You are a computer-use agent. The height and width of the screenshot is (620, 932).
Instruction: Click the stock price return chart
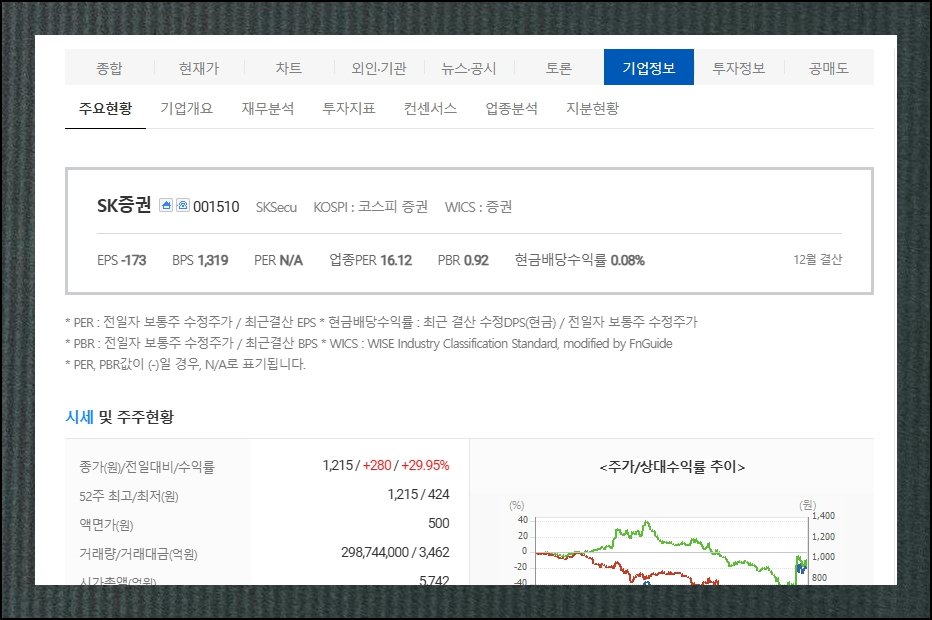pos(672,544)
